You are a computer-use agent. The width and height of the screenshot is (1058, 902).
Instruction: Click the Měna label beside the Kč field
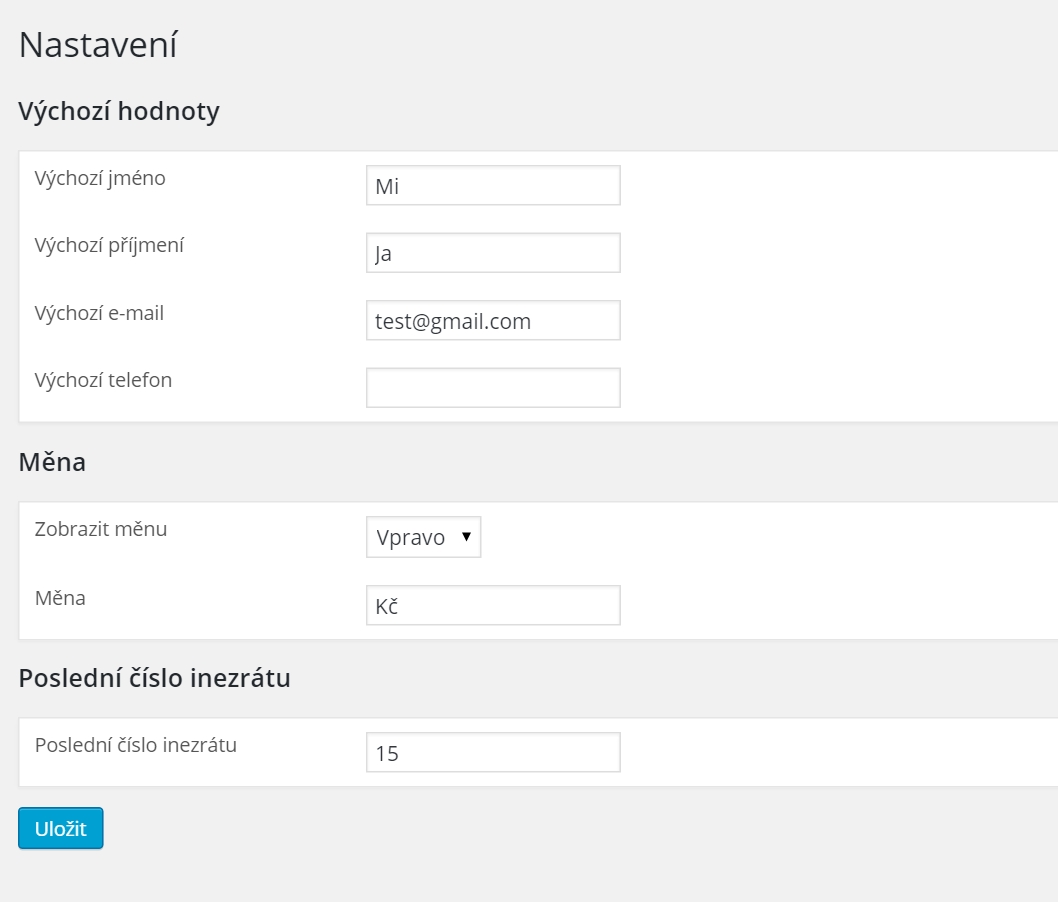[60, 598]
